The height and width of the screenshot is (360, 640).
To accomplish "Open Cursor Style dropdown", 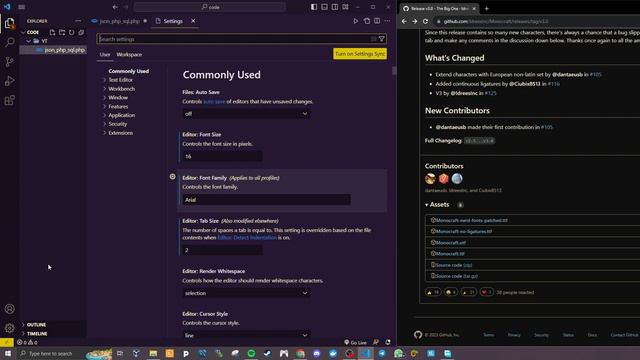I will (246, 335).
